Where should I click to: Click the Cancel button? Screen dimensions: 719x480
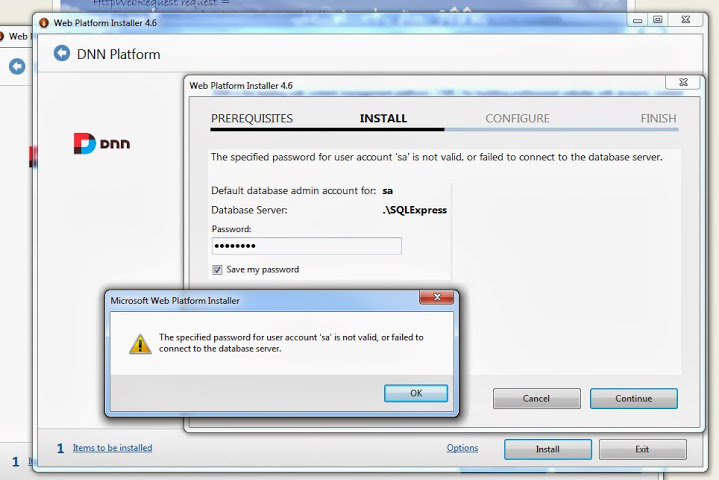click(536, 398)
